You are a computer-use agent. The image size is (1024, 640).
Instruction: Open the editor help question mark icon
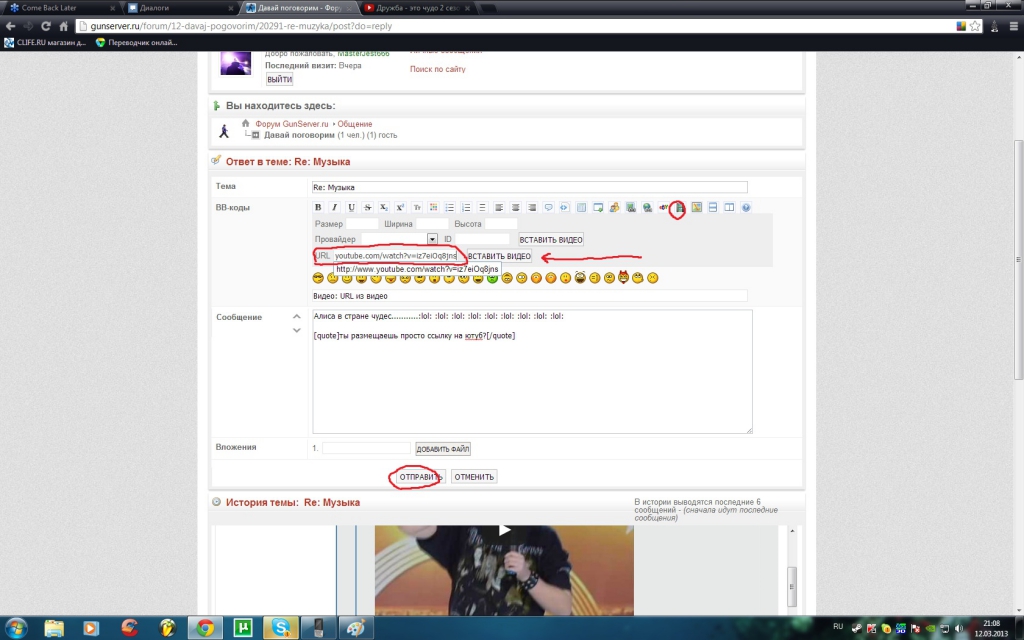[x=746, y=208]
